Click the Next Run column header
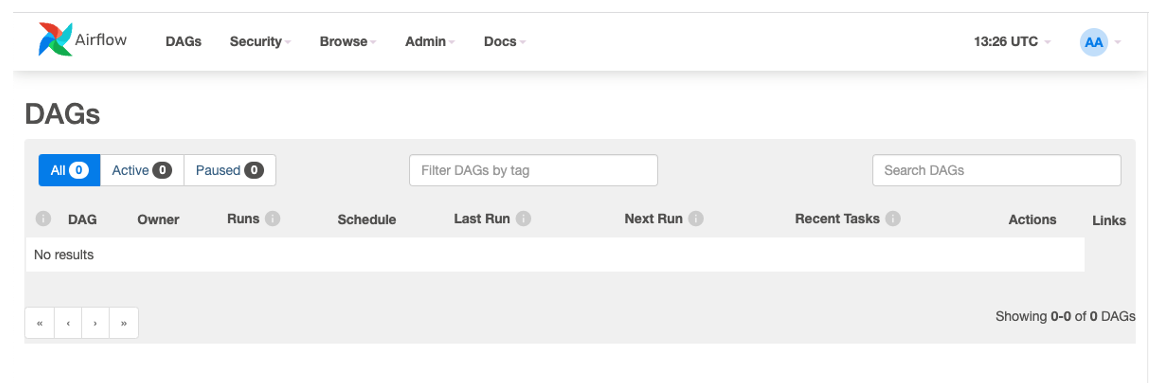1150x383 pixels. pos(653,219)
